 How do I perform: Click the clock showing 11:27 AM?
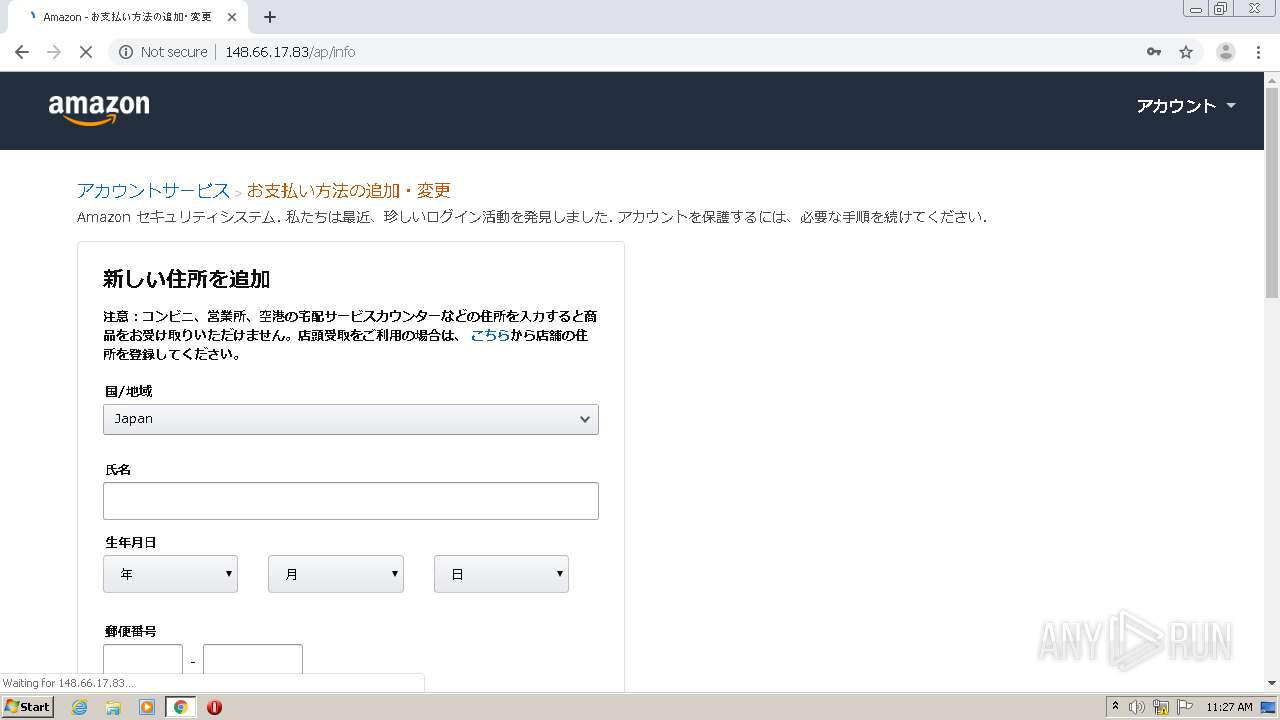click(x=1229, y=707)
